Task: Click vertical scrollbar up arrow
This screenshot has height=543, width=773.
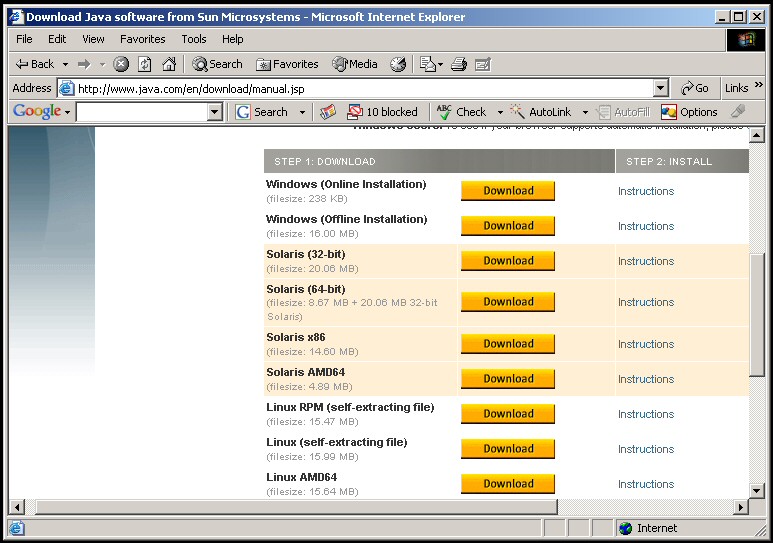Action: 757,135
